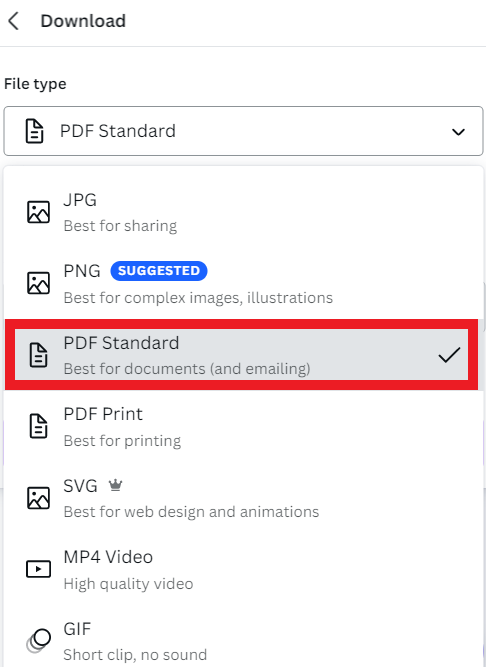Image resolution: width=486 pixels, height=667 pixels.
Task: Collapse the File type dropdown chevron
Action: pos(458,132)
